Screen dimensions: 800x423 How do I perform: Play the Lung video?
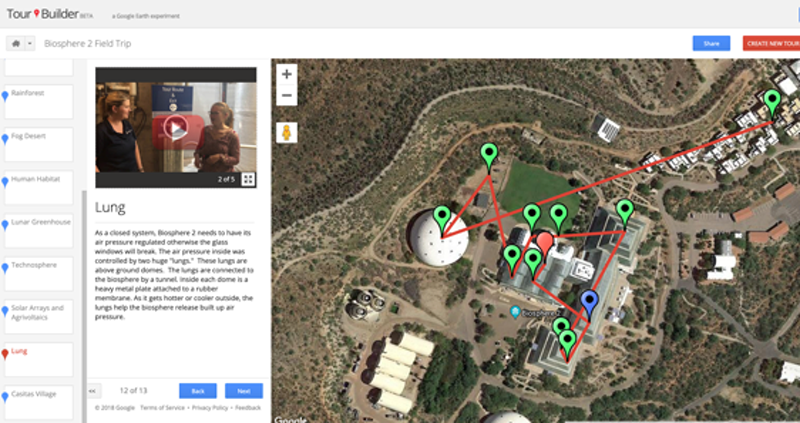tap(176, 128)
